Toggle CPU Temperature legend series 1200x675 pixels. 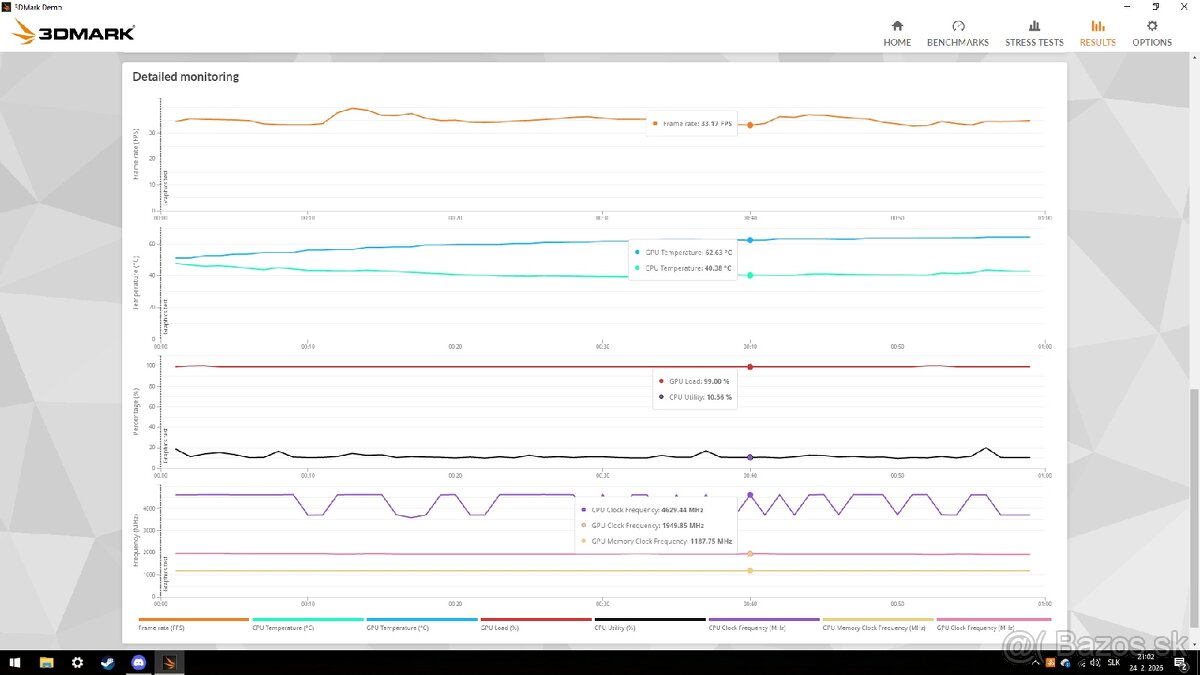[x=307, y=627]
